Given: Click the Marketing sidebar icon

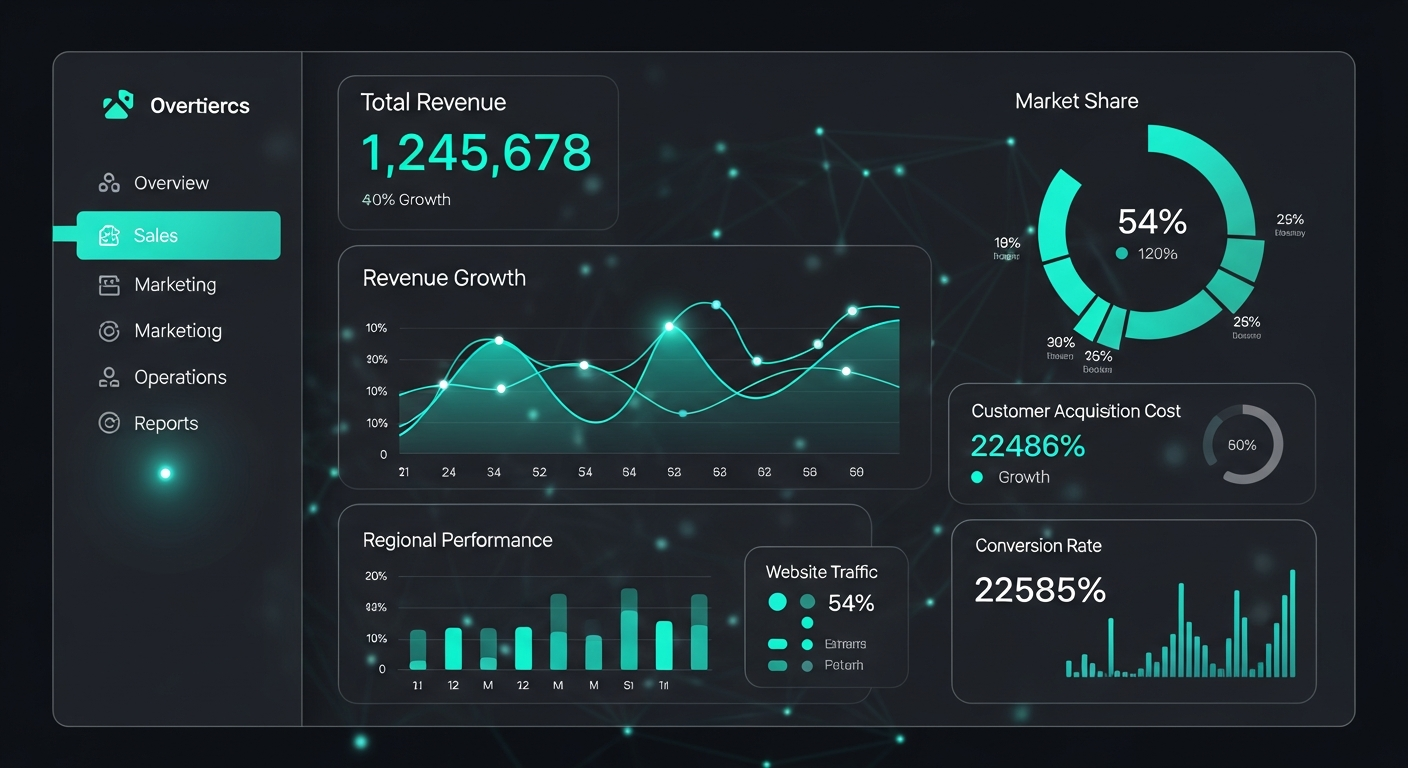Looking at the screenshot, I should tap(109, 285).
